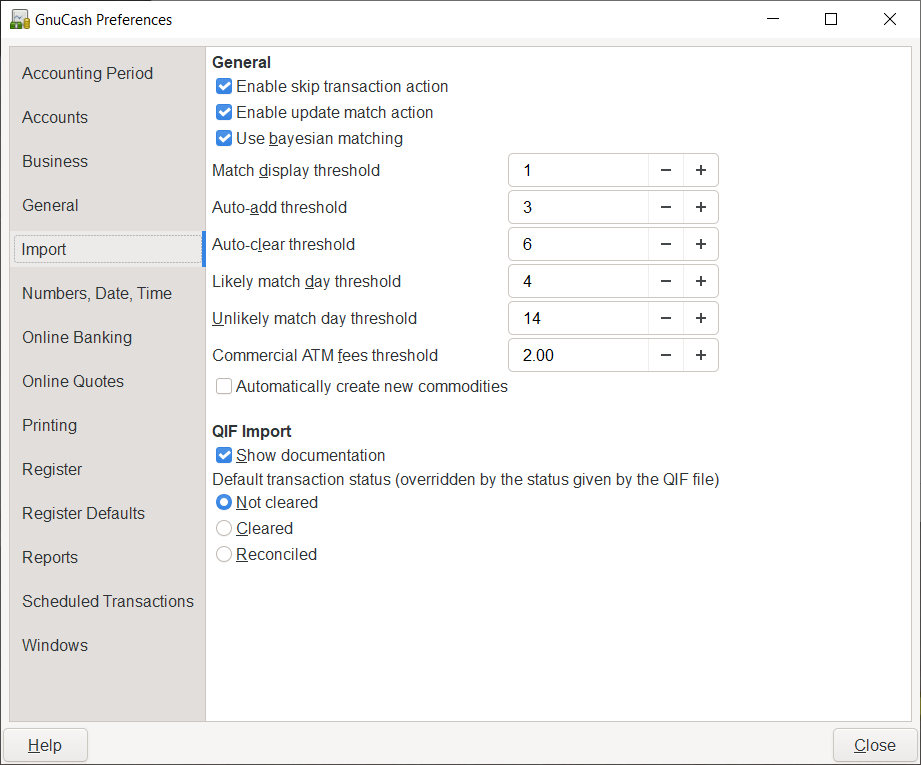The width and height of the screenshot is (921, 765).
Task: Enable Automatically create new commodities
Action: pyautogui.click(x=224, y=387)
